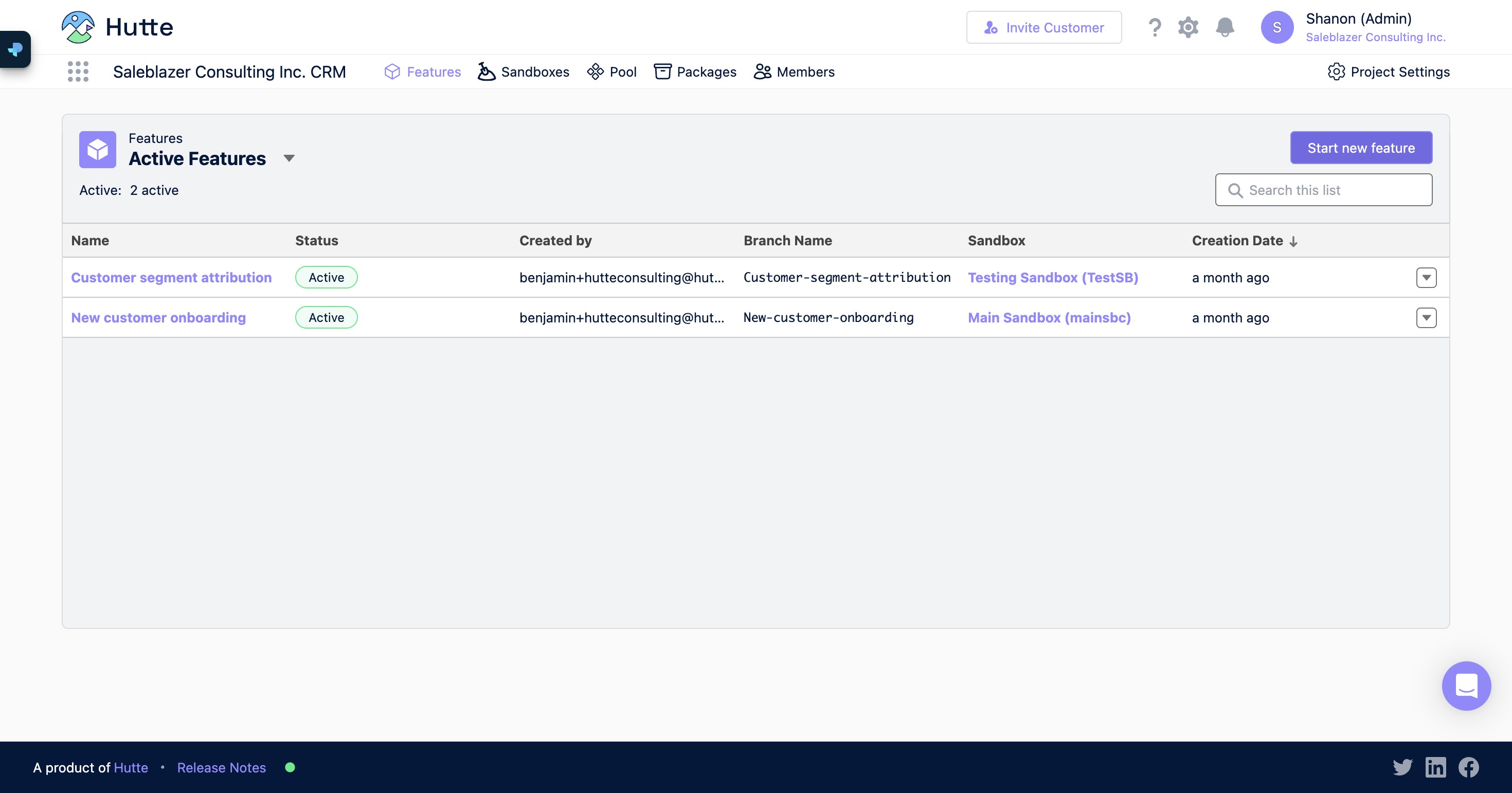Open the notifications bell
The width and height of the screenshot is (1512, 793).
pos(1225,28)
